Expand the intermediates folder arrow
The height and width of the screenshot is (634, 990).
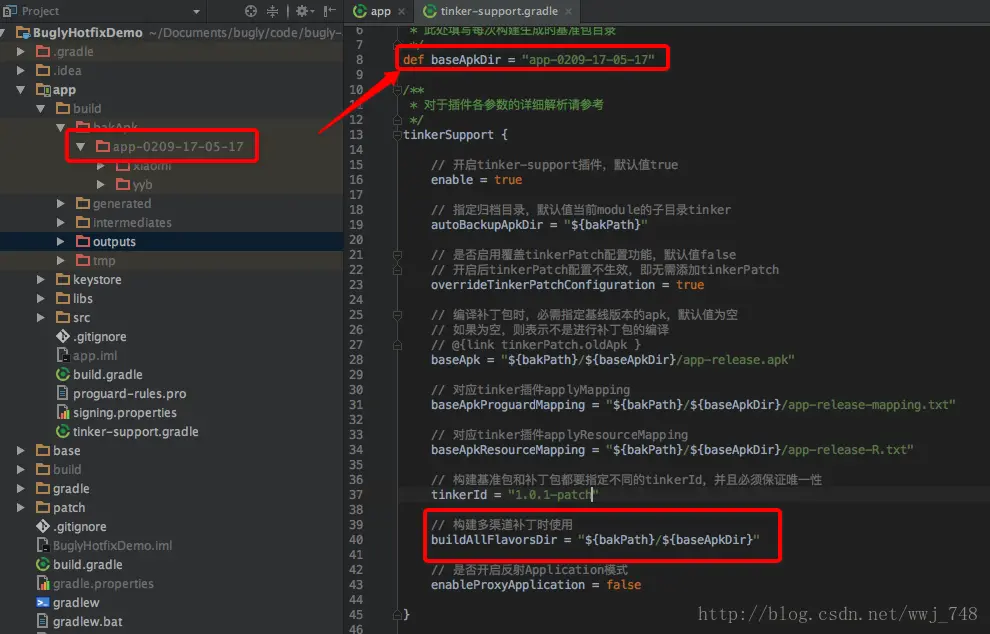point(61,222)
